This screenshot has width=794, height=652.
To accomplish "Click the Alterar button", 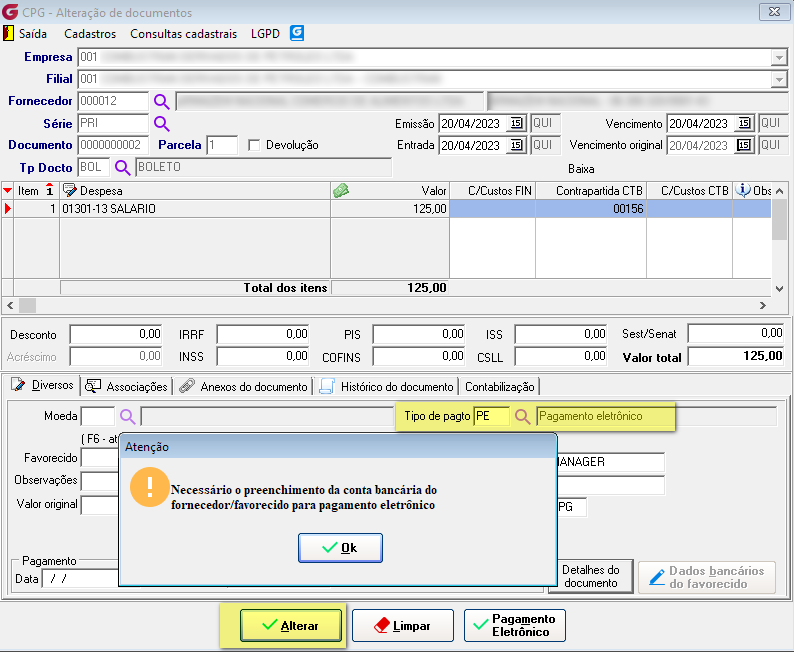I will [291, 626].
